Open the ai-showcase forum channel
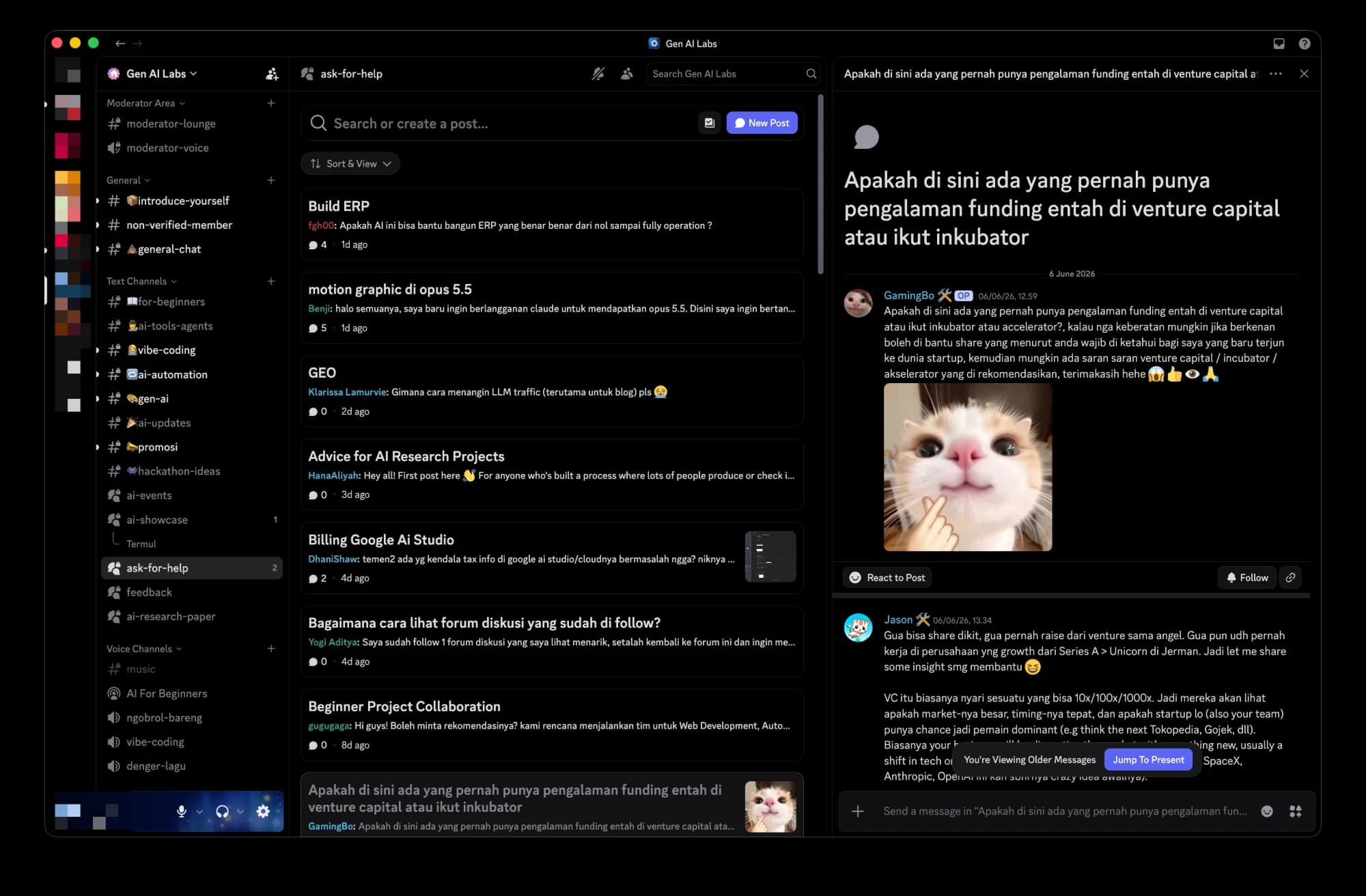This screenshot has height=896, width=1366. click(x=191, y=520)
